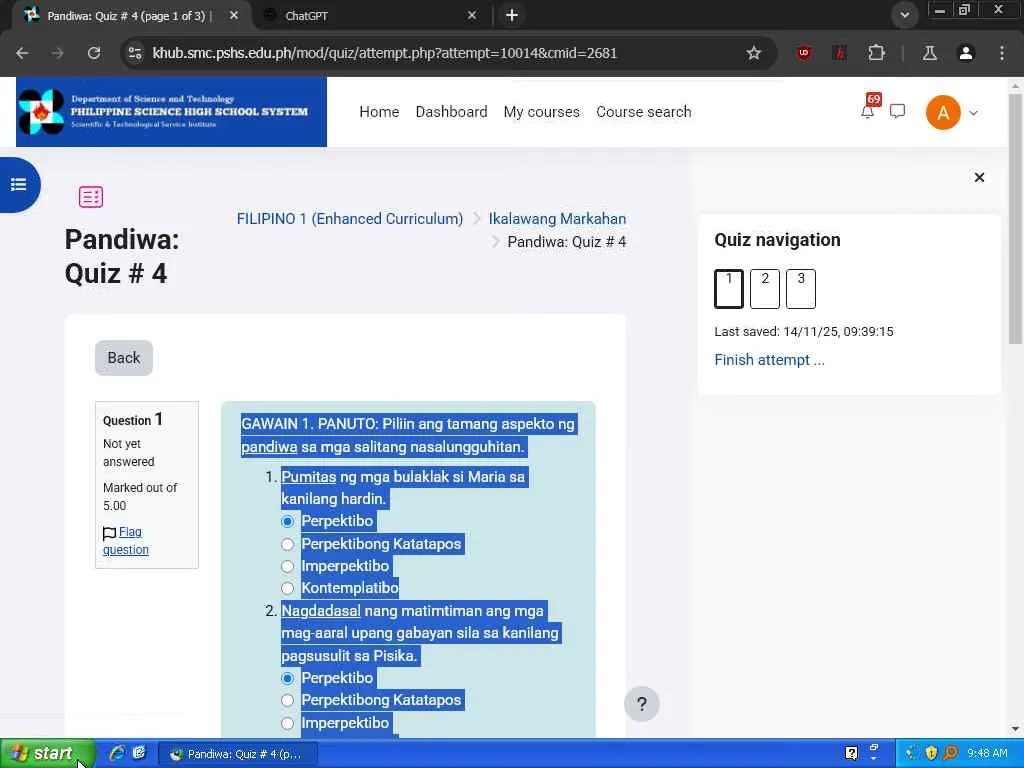1024x768 pixels.
Task: Open Course search in the top navigation
Action: [x=643, y=112]
